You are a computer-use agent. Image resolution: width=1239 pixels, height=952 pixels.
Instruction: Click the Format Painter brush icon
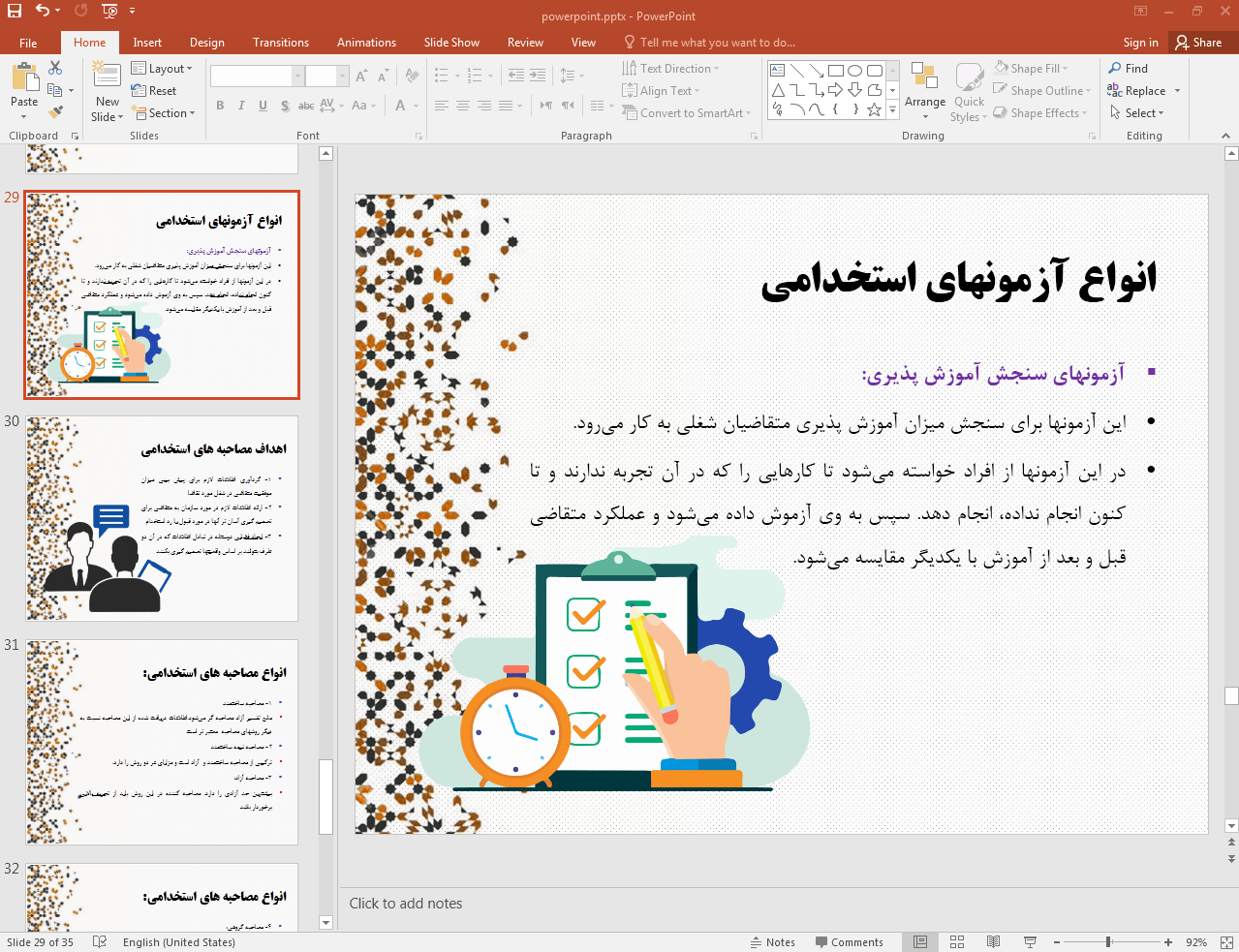[55, 112]
